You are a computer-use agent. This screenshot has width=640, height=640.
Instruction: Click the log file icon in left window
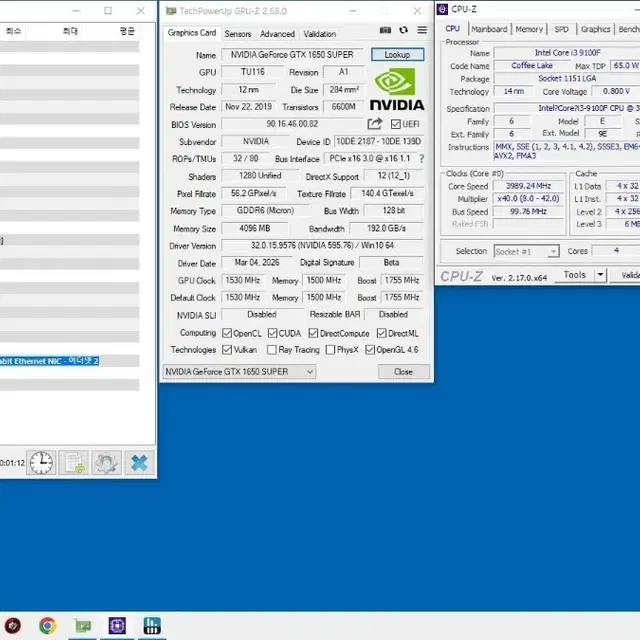tap(74, 463)
